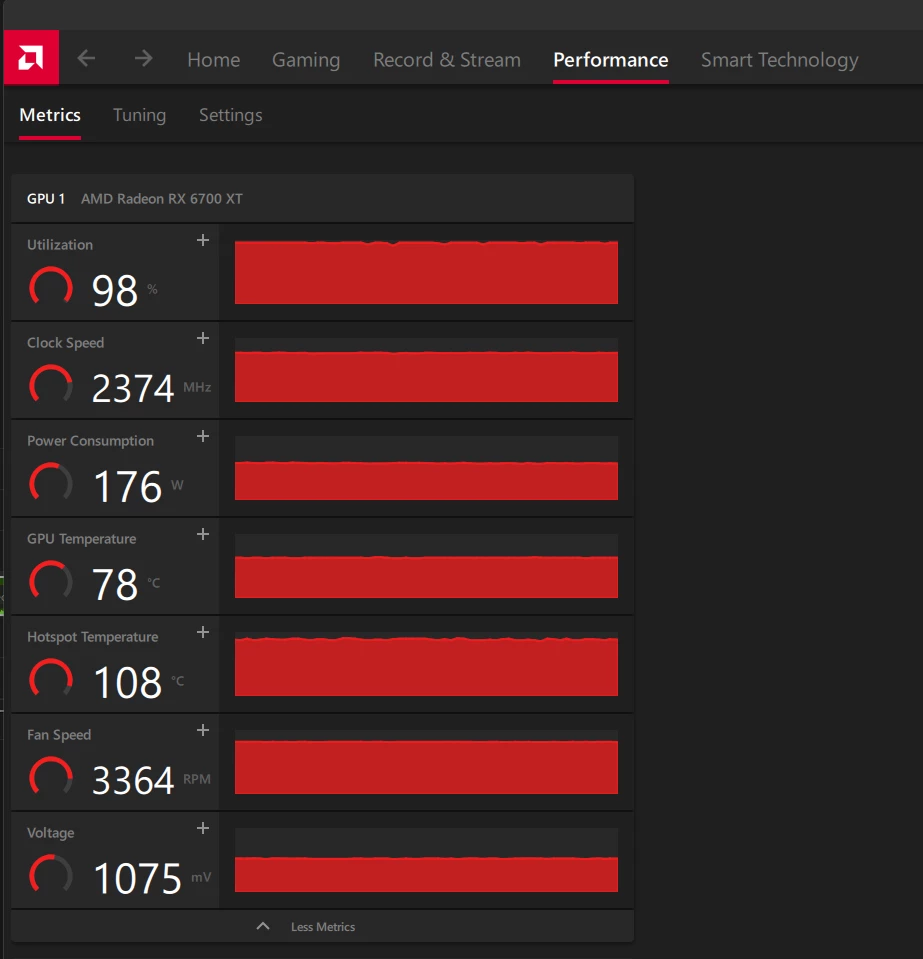The height and width of the screenshot is (959, 923).
Task: Go back with the left arrow
Action: click(86, 59)
